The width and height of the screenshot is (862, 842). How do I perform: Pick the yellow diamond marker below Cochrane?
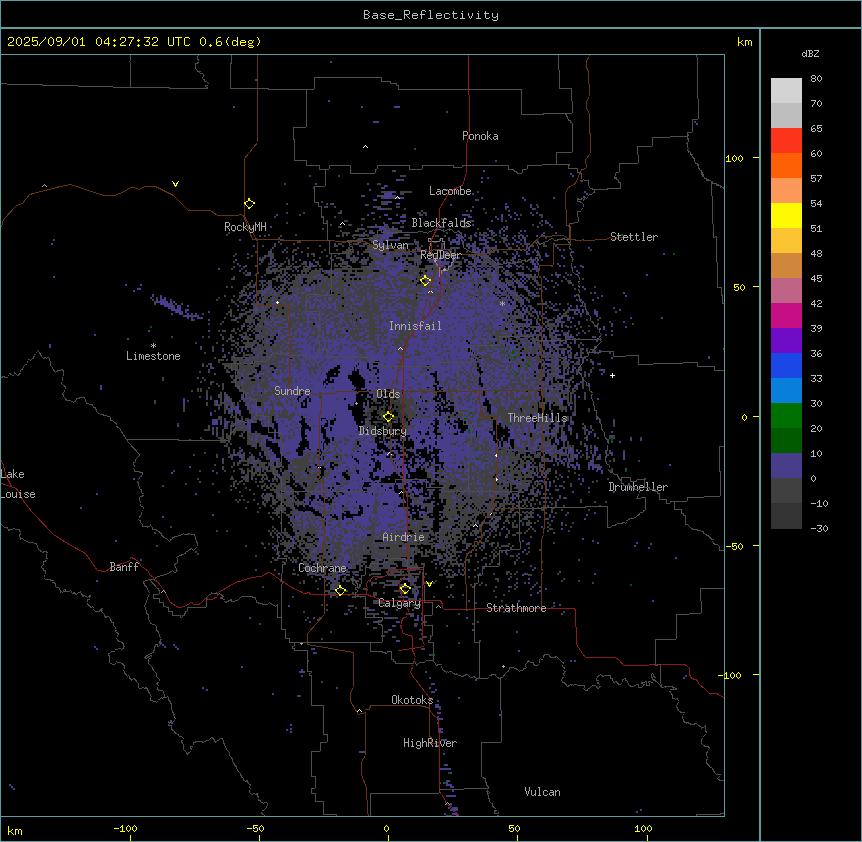coord(340,590)
